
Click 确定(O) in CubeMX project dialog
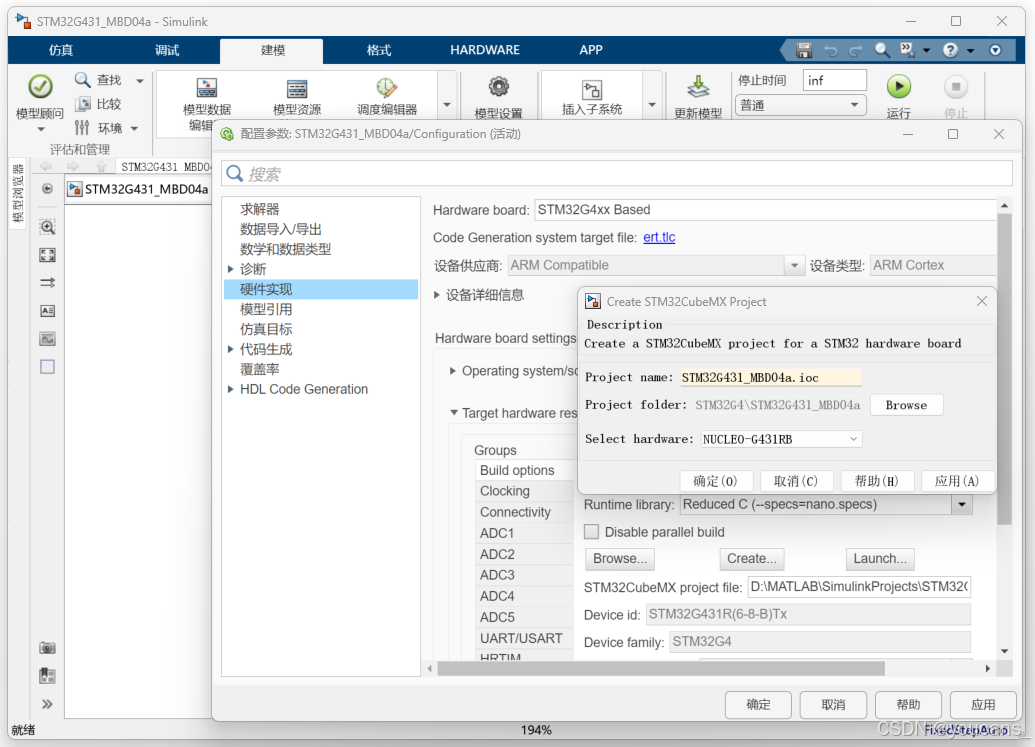click(x=715, y=481)
